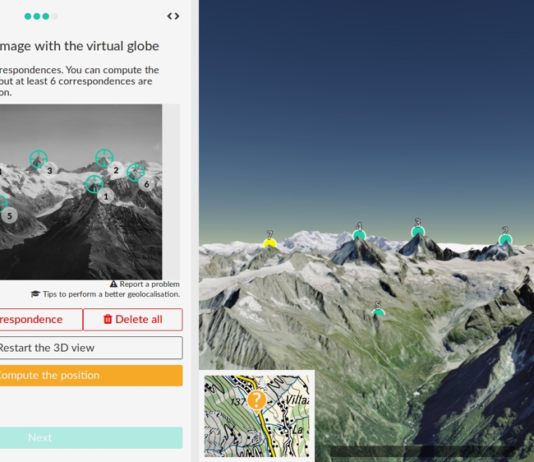Click the code brackets icon at top
The width and height of the screenshot is (534, 462).
click(x=173, y=16)
